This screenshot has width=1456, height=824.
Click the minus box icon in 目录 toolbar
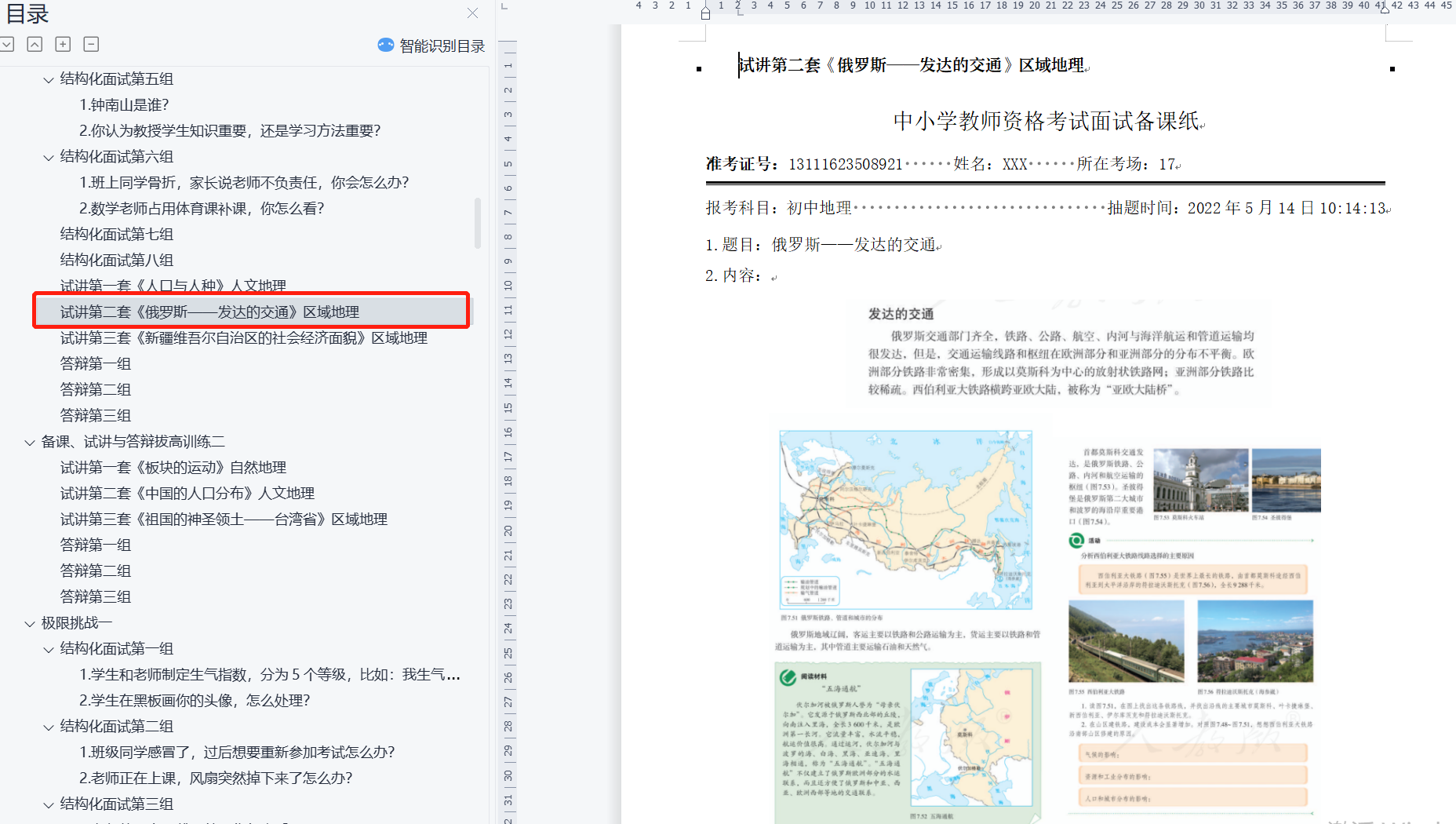92,45
